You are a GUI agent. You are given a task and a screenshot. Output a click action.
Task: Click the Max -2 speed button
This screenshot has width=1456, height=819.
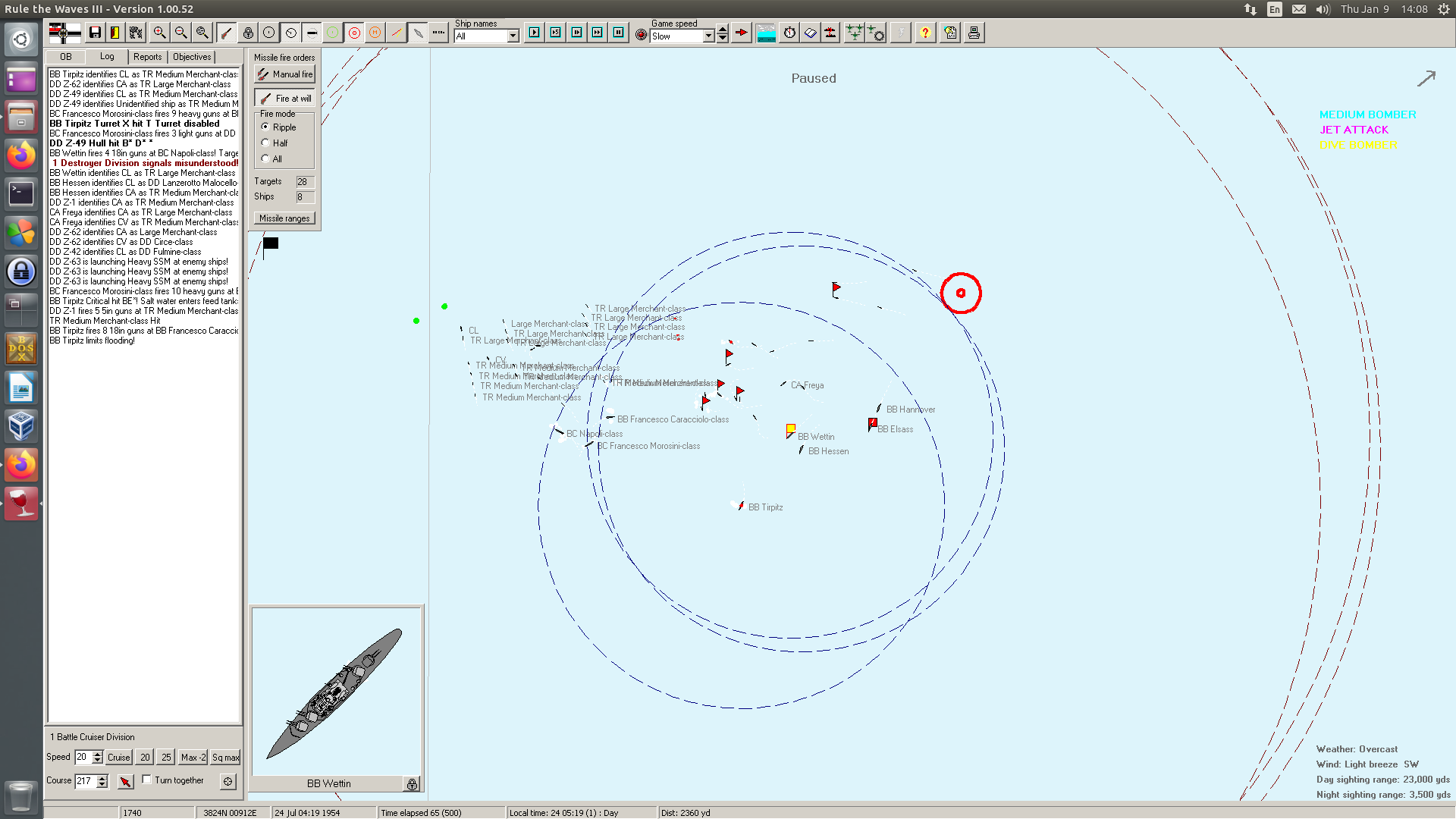pyautogui.click(x=193, y=758)
